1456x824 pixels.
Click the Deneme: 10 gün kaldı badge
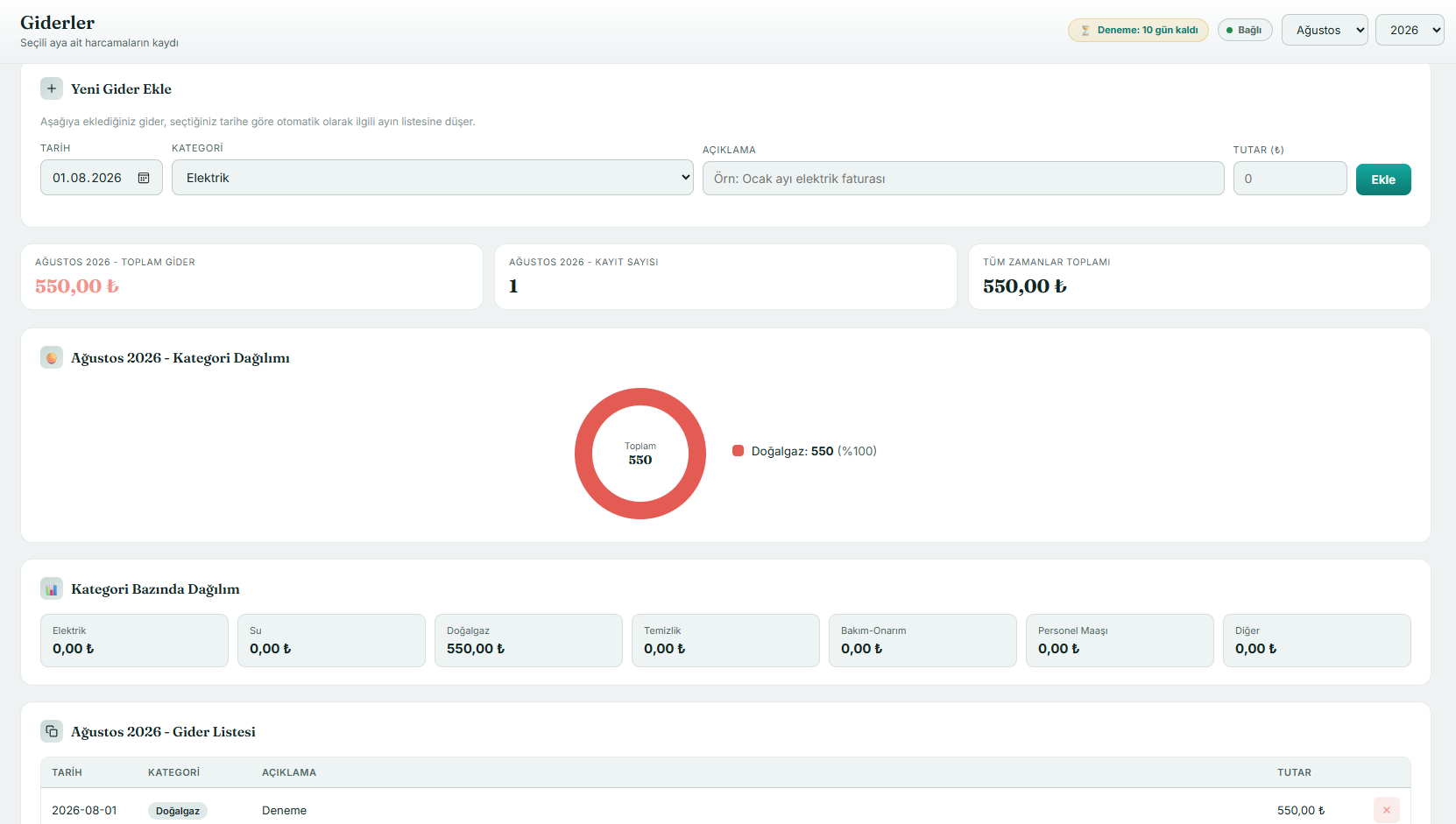(x=1138, y=30)
